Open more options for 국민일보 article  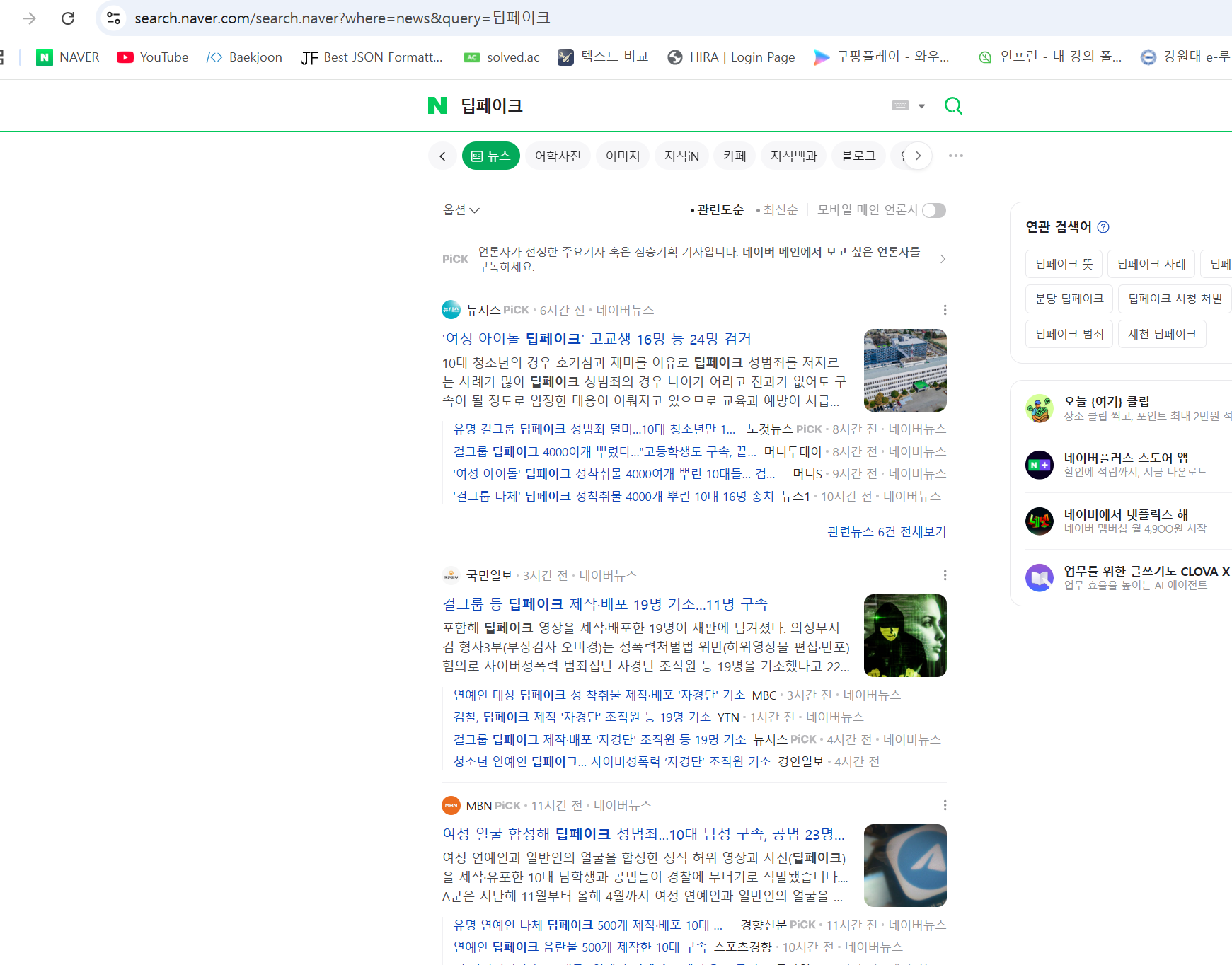[x=945, y=575]
